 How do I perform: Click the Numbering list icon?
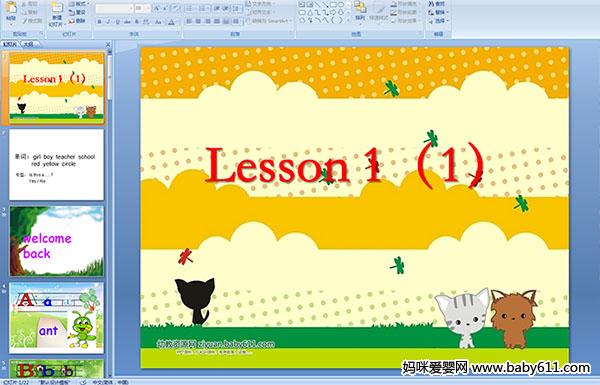tap(202, 8)
